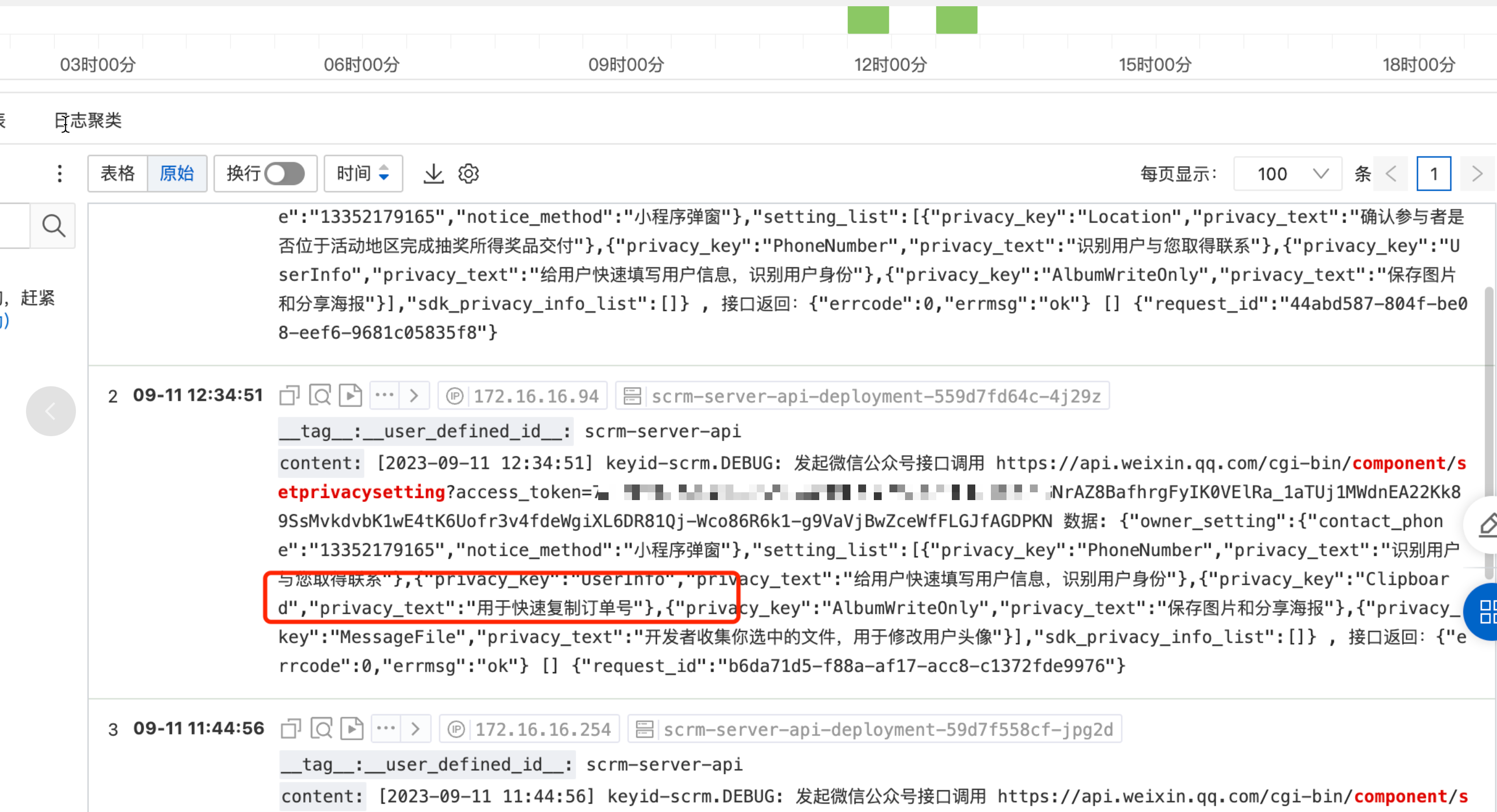The height and width of the screenshot is (812, 1497).
Task: Switch to the 表格 table view
Action: pos(118,174)
